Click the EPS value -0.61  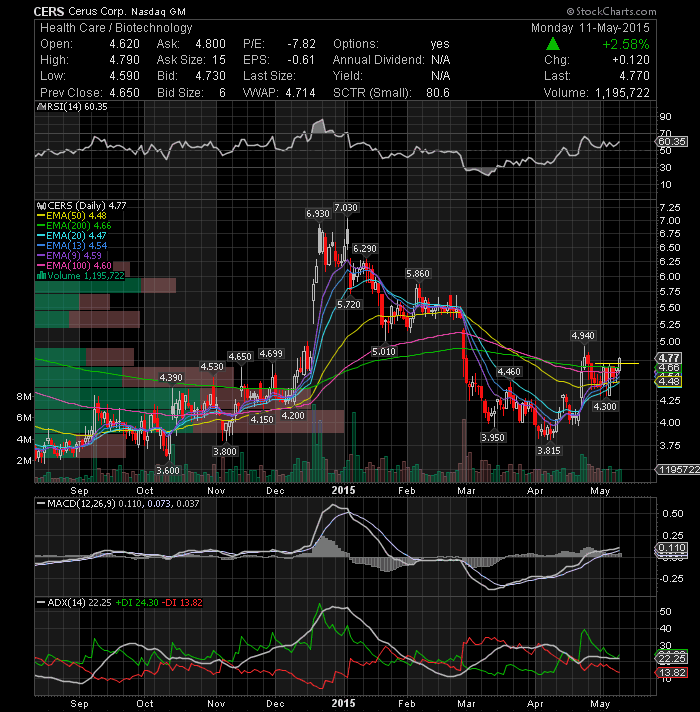click(x=301, y=59)
